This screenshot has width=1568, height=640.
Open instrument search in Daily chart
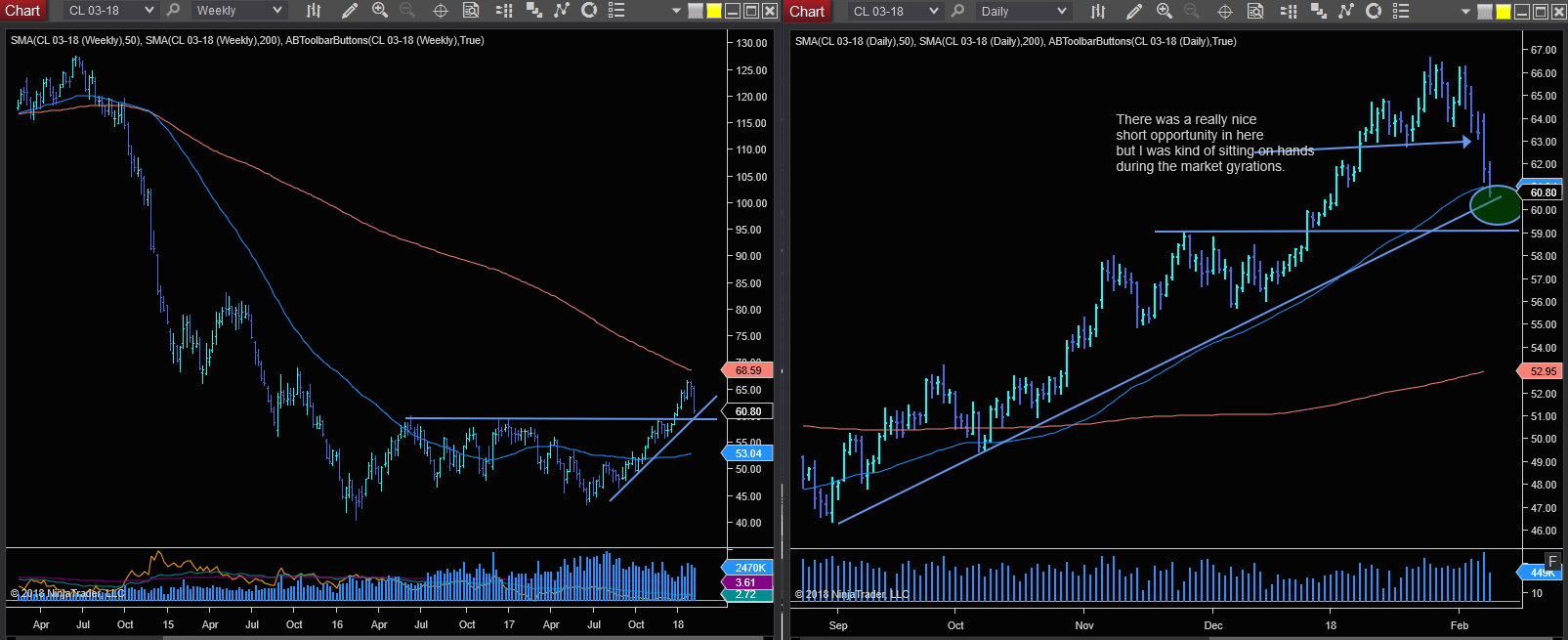pyautogui.click(x=957, y=11)
